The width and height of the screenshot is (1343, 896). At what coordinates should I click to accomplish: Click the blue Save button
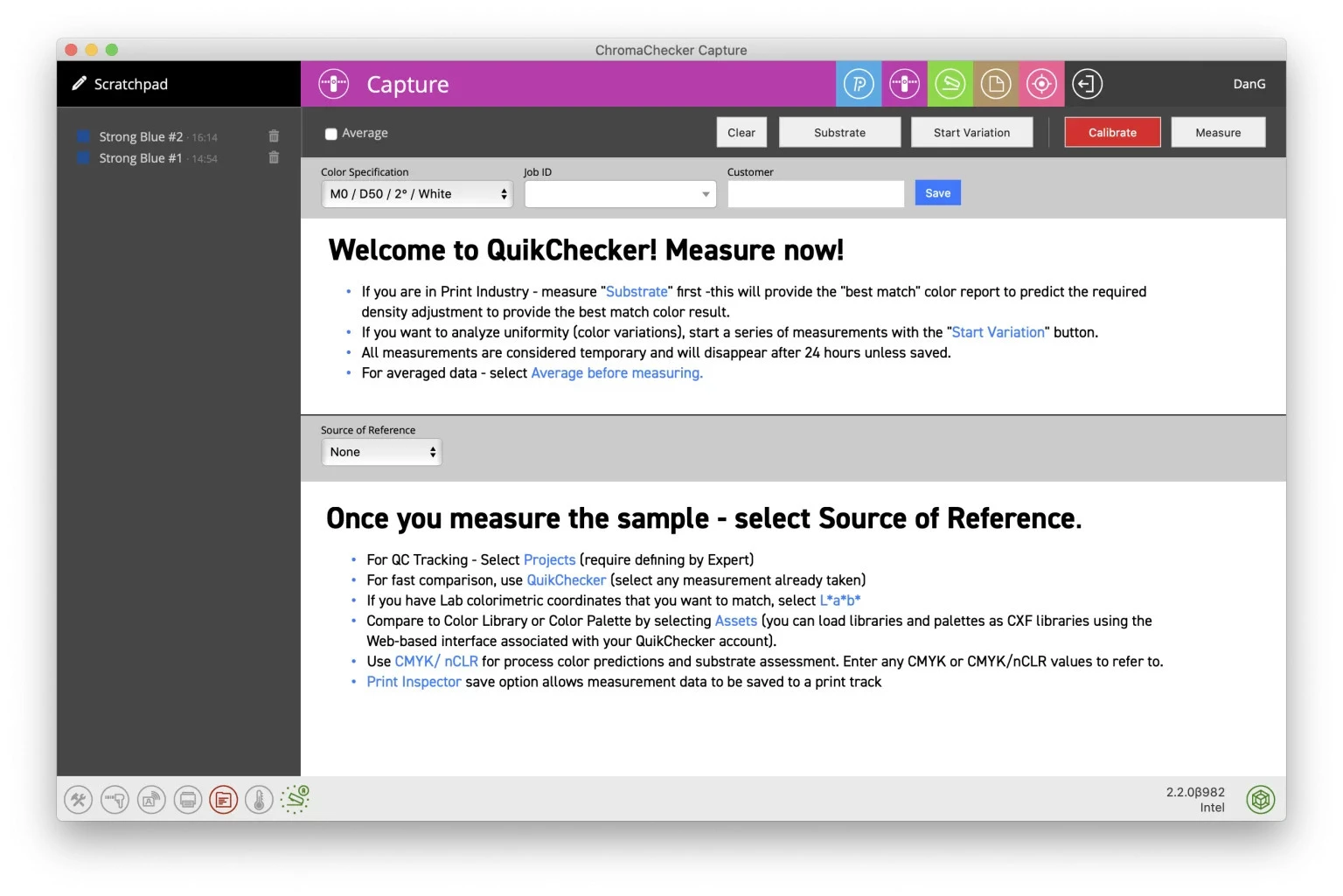click(x=937, y=193)
